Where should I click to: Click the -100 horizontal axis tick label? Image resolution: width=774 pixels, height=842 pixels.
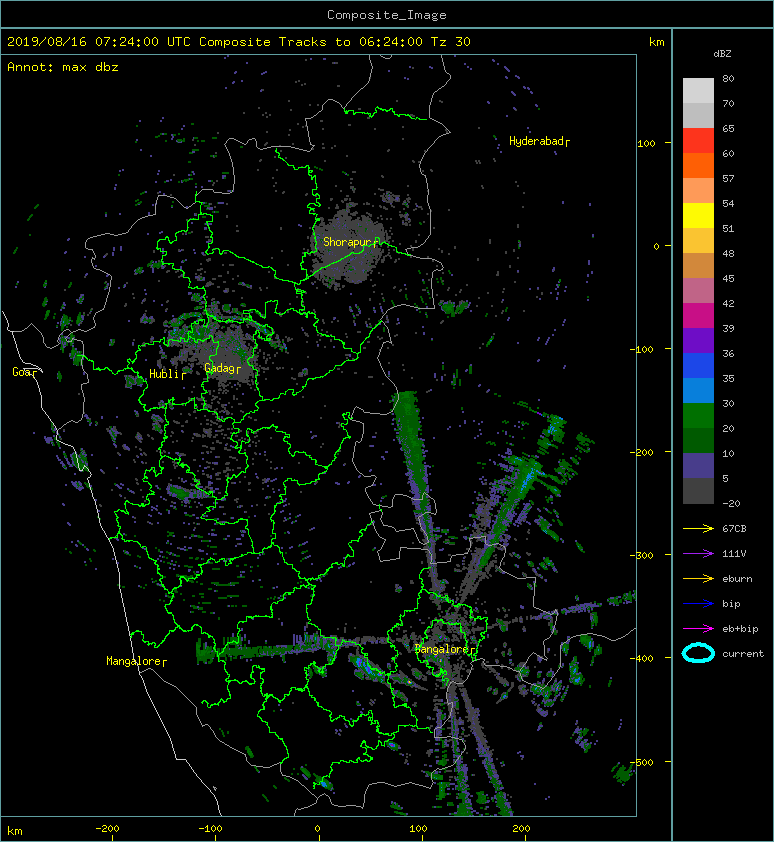point(210,829)
